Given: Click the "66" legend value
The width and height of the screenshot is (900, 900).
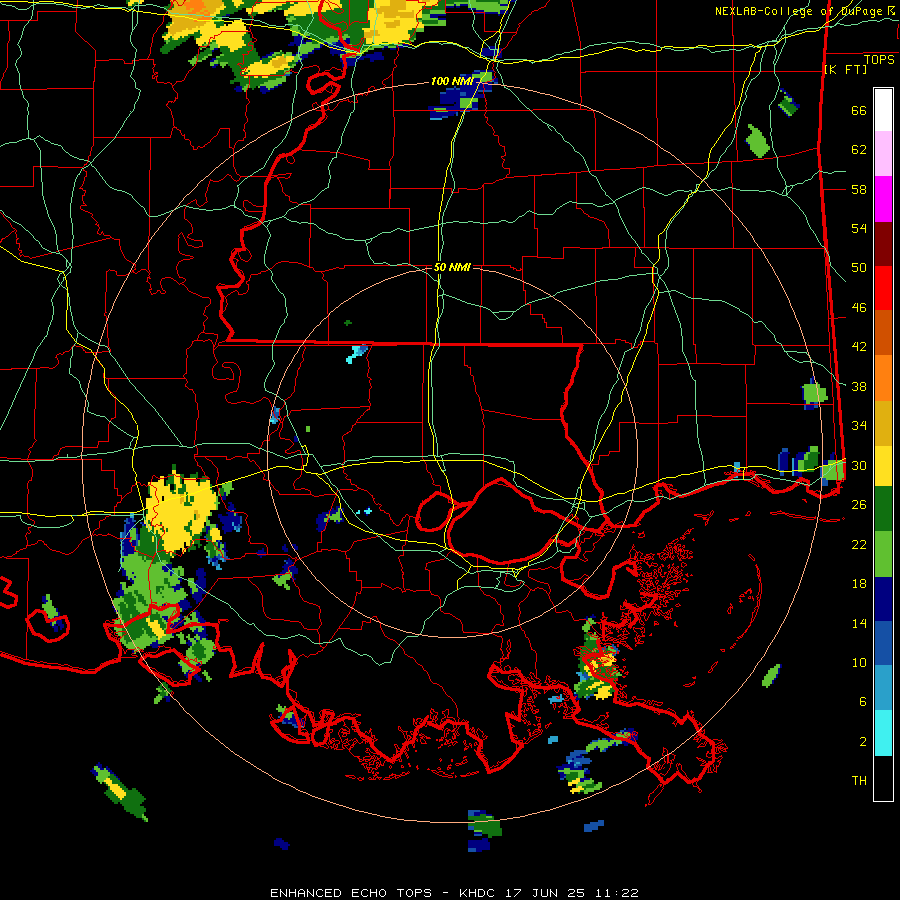Looking at the screenshot, I should tap(859, 110).
